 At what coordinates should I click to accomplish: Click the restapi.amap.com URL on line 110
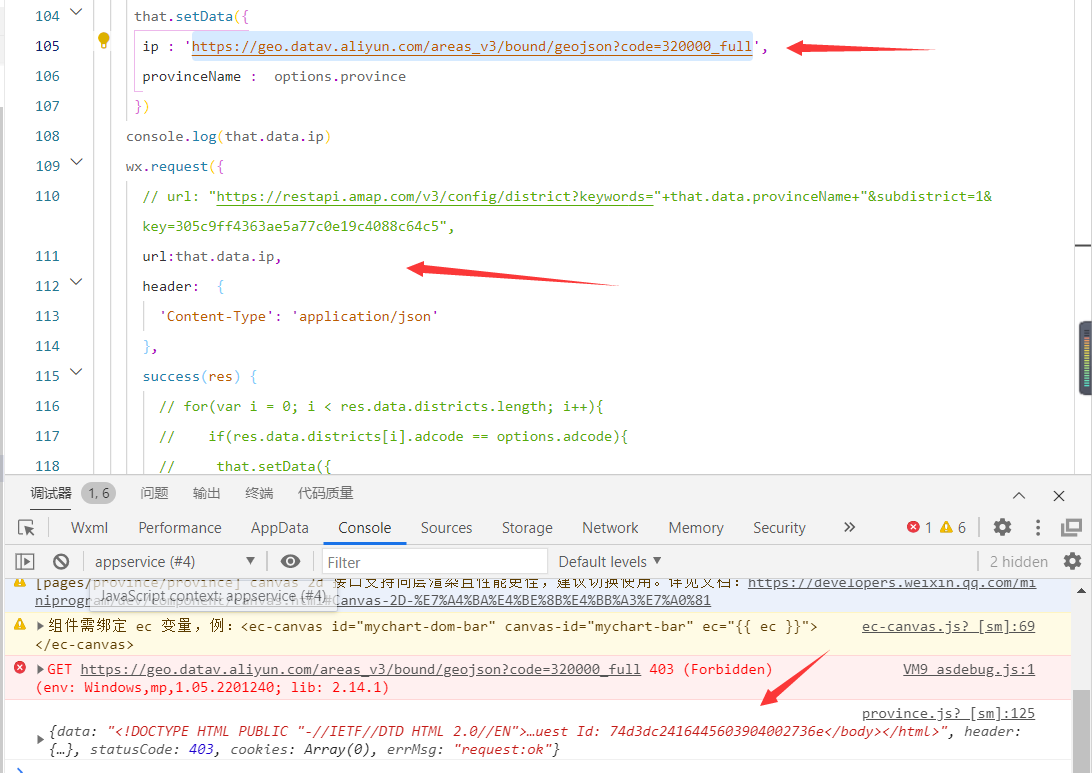coord(435,196)
